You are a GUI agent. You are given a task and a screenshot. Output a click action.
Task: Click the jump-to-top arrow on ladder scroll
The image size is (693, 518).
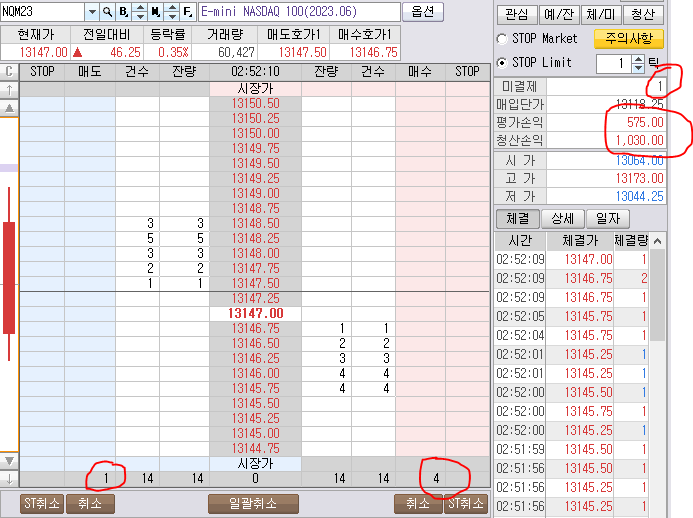[x=9, y=90]
